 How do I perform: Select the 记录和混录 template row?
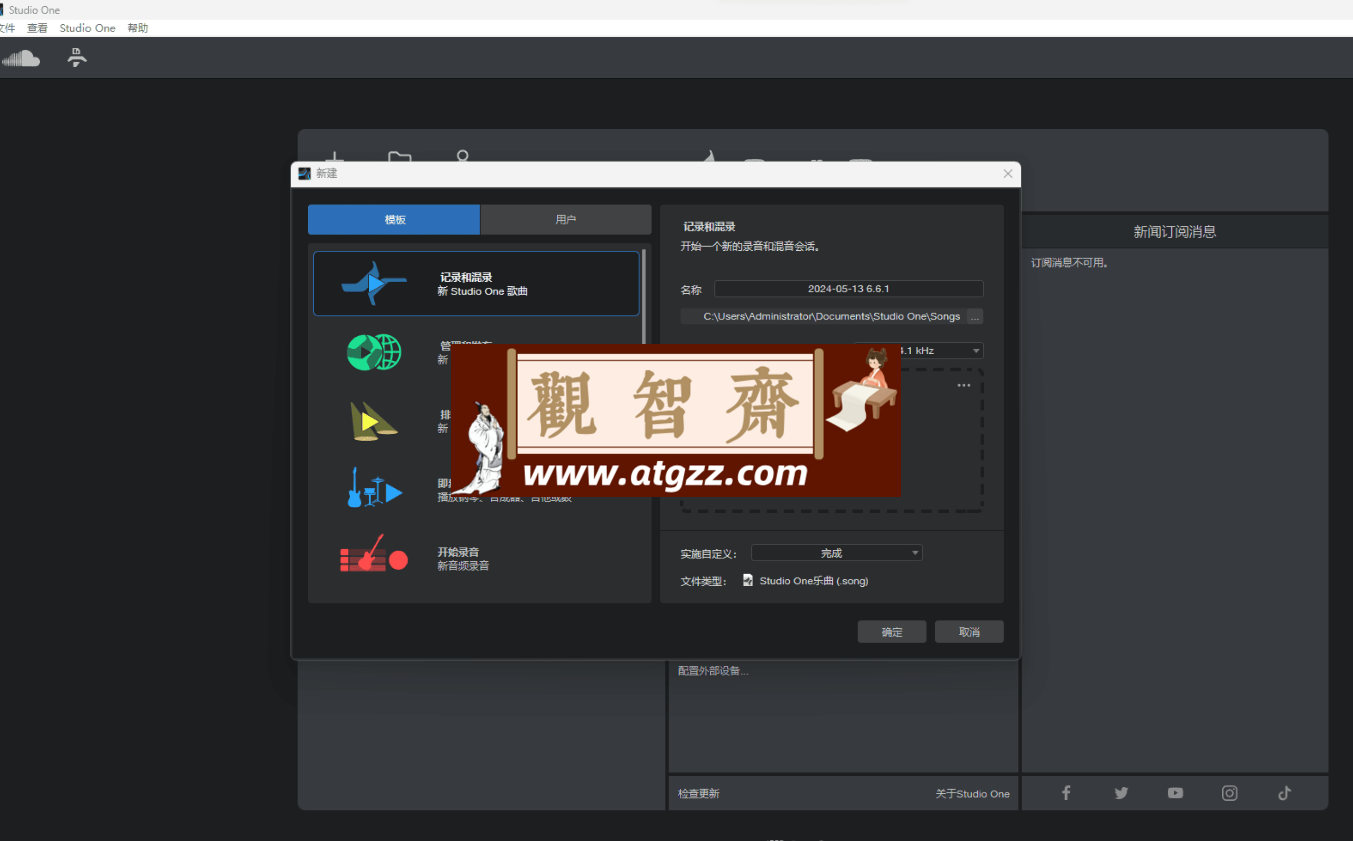point(476,284)
